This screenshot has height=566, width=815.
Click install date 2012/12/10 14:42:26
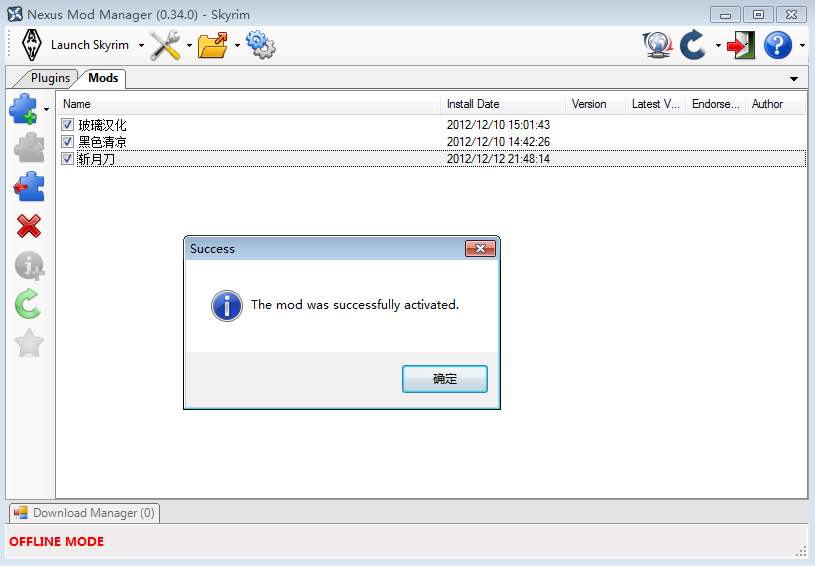point(498,142)
